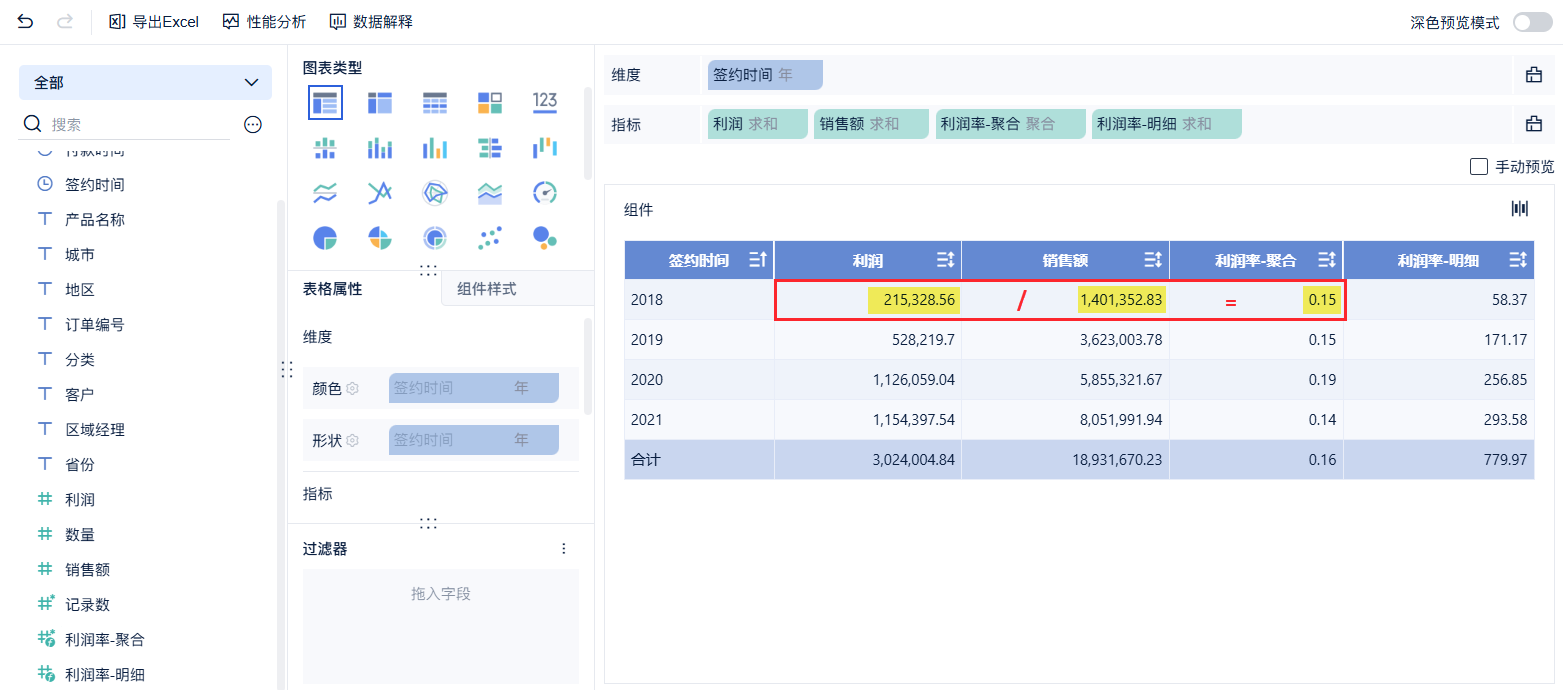
Task: Toggle the 深色预览模式 switch
Action: pyautogui.click(x=1532, y=22)
